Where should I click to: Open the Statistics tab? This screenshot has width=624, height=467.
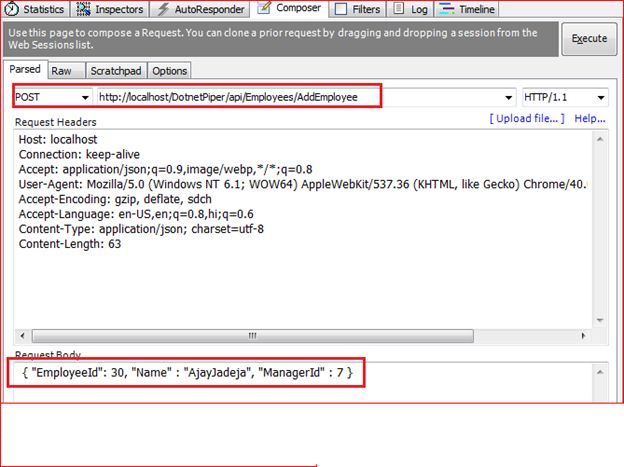tap(35, 9)
